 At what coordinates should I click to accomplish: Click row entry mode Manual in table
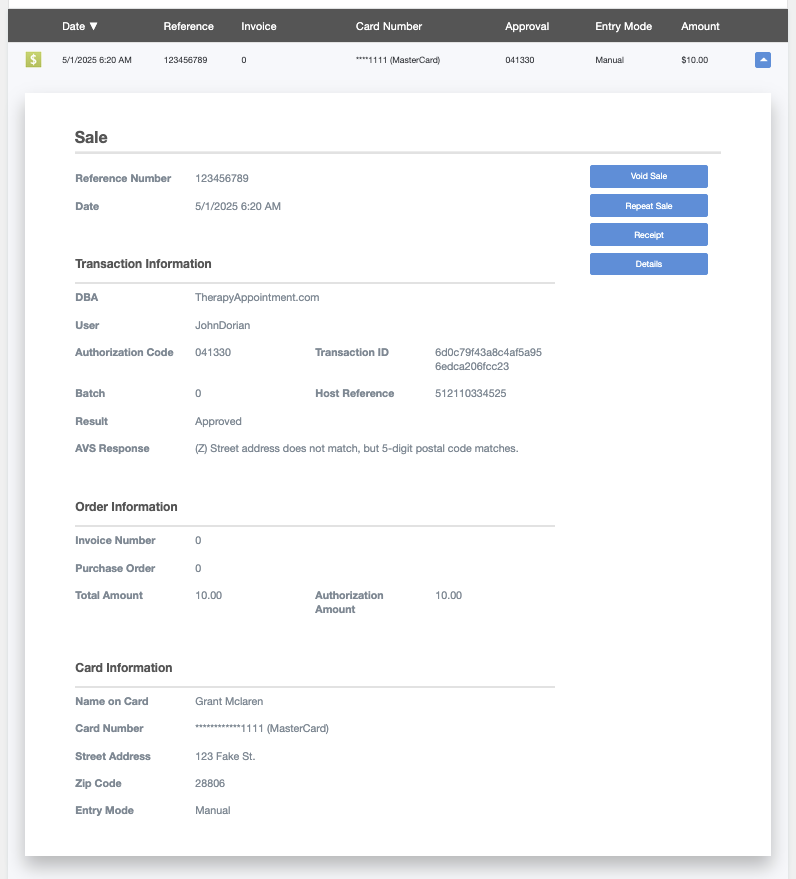point(609,60)
